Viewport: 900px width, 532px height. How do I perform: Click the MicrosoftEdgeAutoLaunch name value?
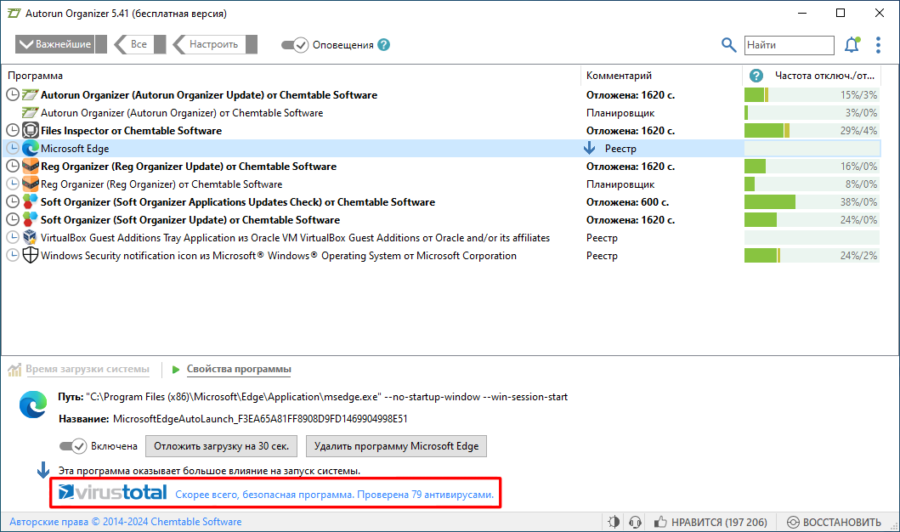260,418
